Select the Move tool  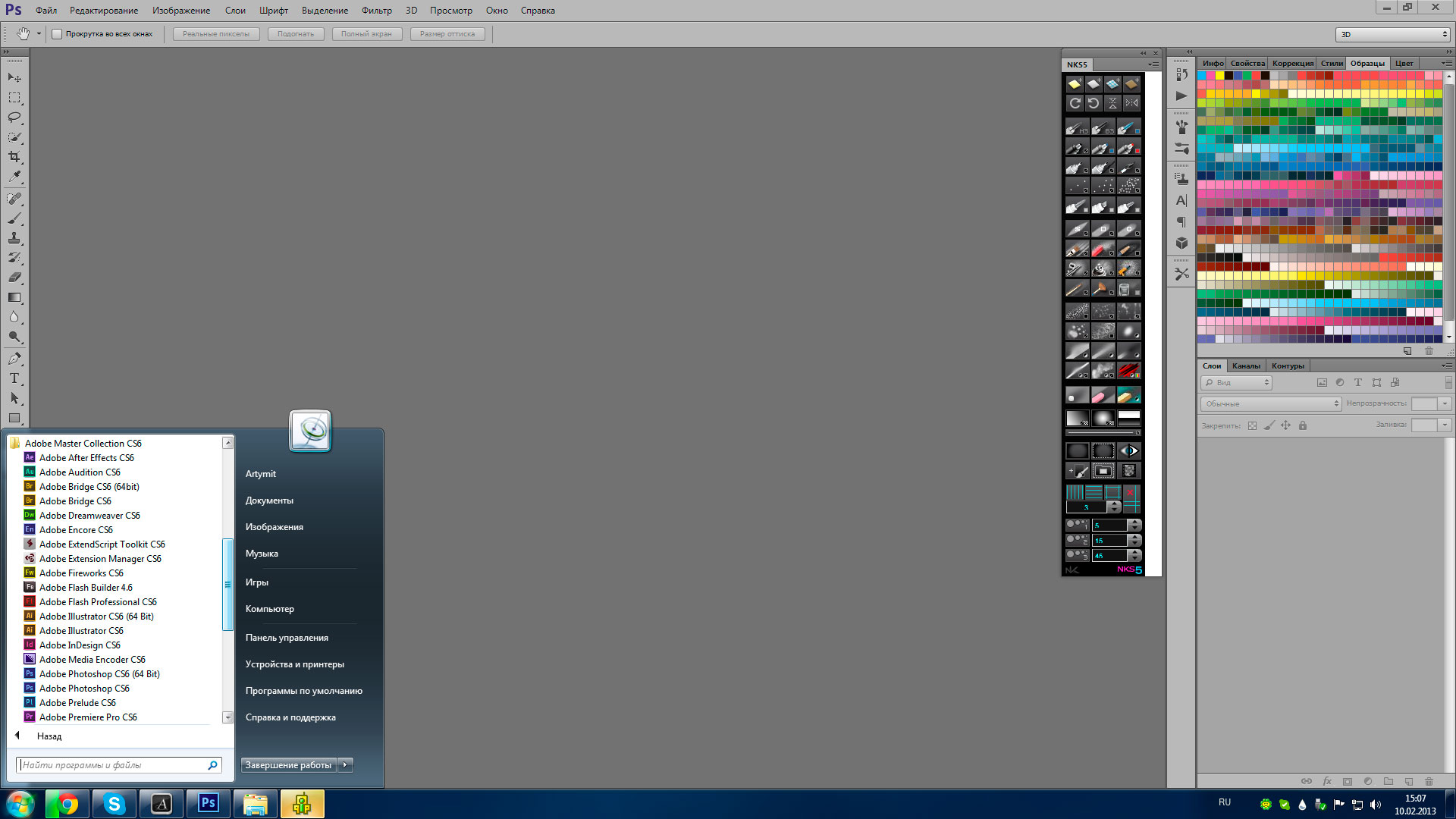click(14, 78)
